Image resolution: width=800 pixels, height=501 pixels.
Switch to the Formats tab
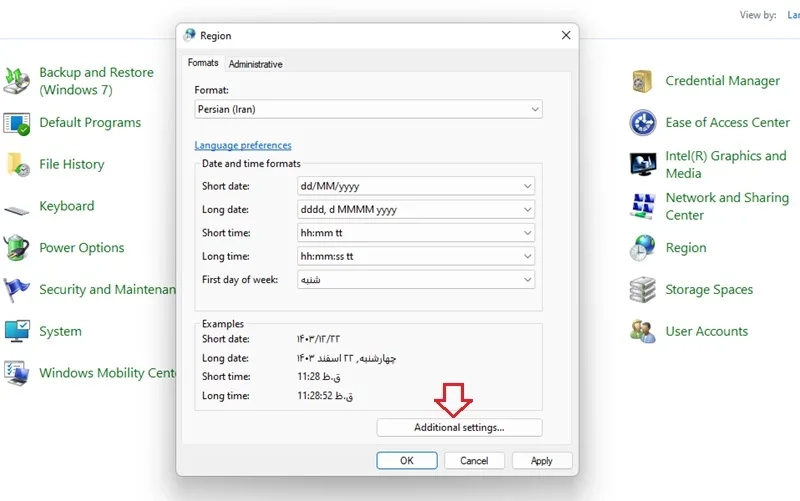tap(203, 63)
